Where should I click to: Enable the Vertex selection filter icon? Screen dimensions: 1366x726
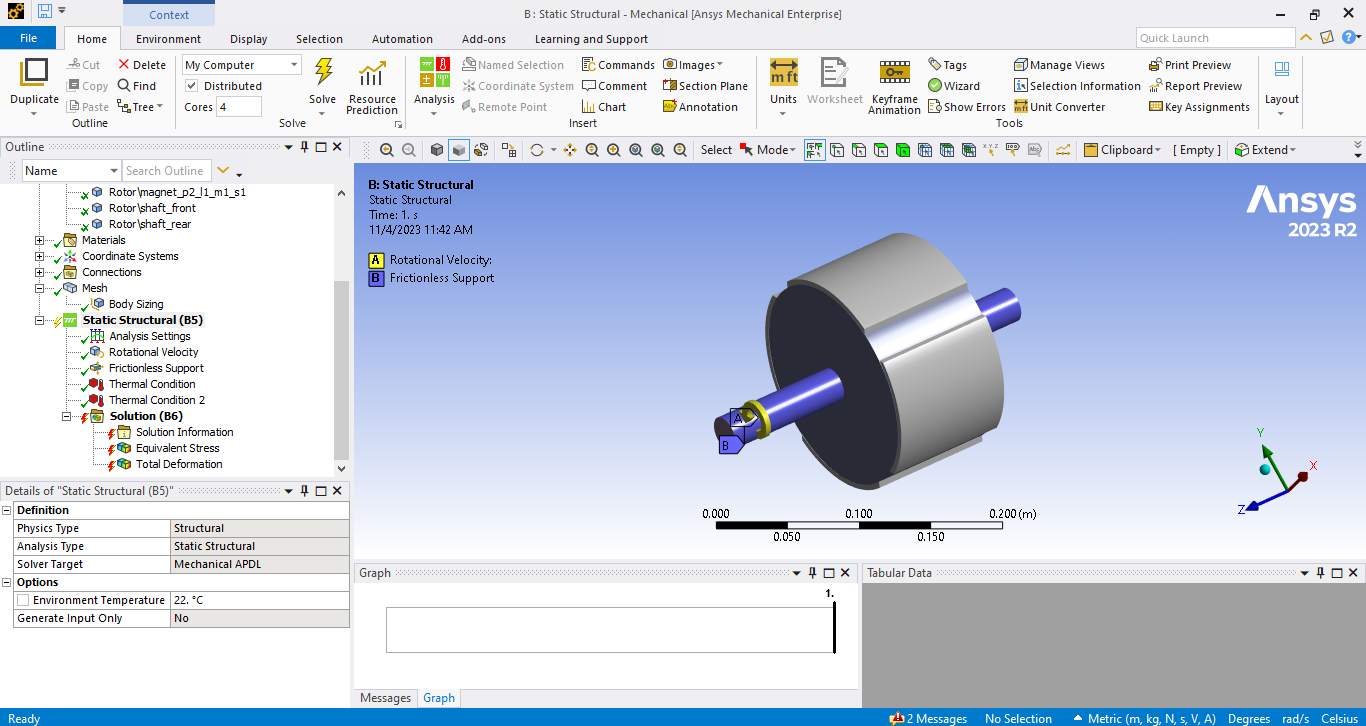836,150
